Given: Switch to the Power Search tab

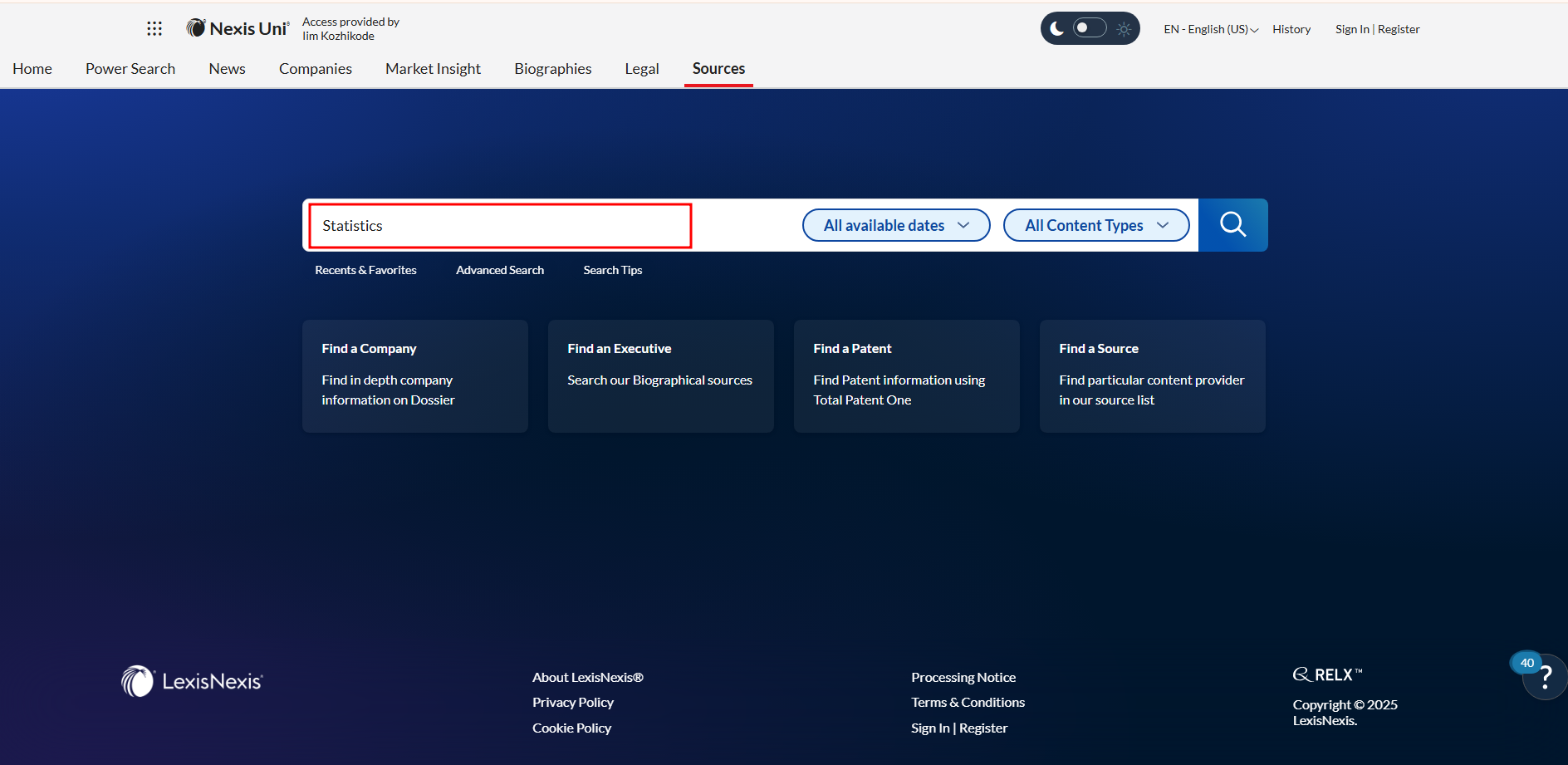Looking at the screenshot, I should [130, 69].
